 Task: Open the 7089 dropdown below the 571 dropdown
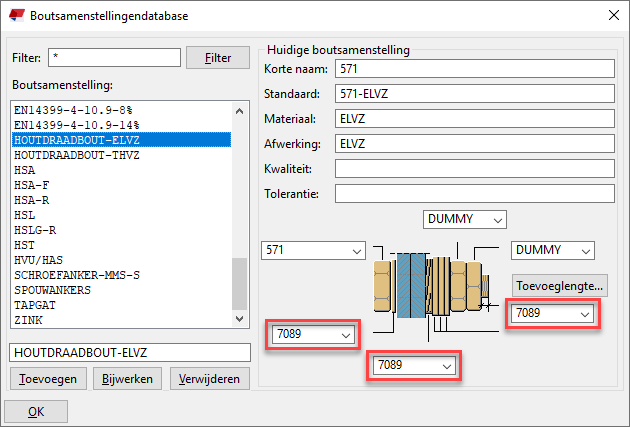(x=313, y=334)
